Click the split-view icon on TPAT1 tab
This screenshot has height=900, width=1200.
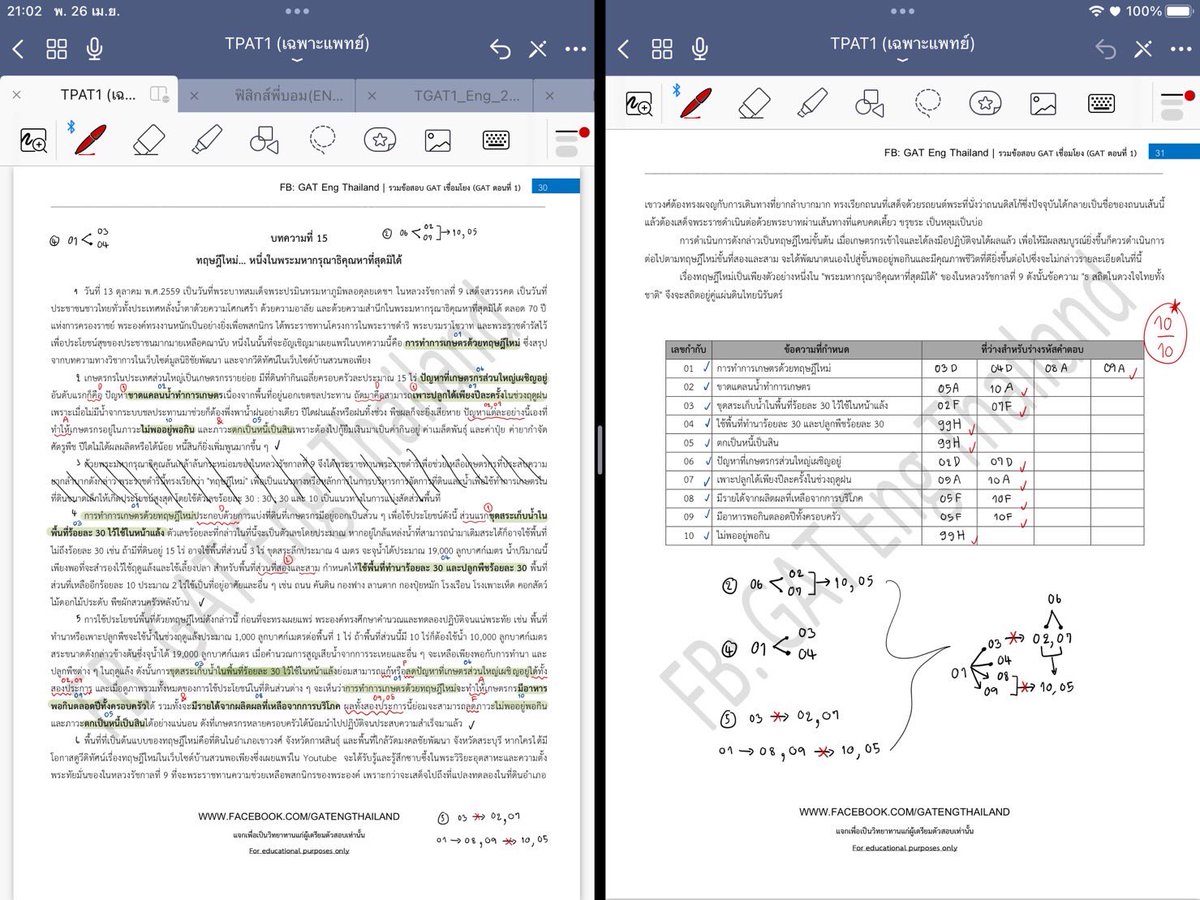coord(158,94)
